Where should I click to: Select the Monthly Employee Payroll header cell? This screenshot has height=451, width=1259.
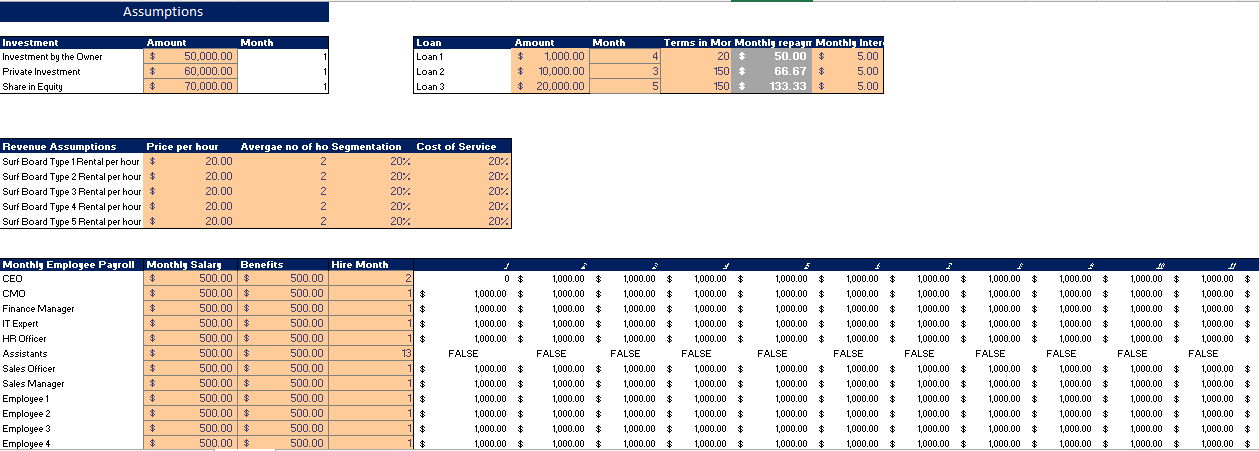coord(72,264)
